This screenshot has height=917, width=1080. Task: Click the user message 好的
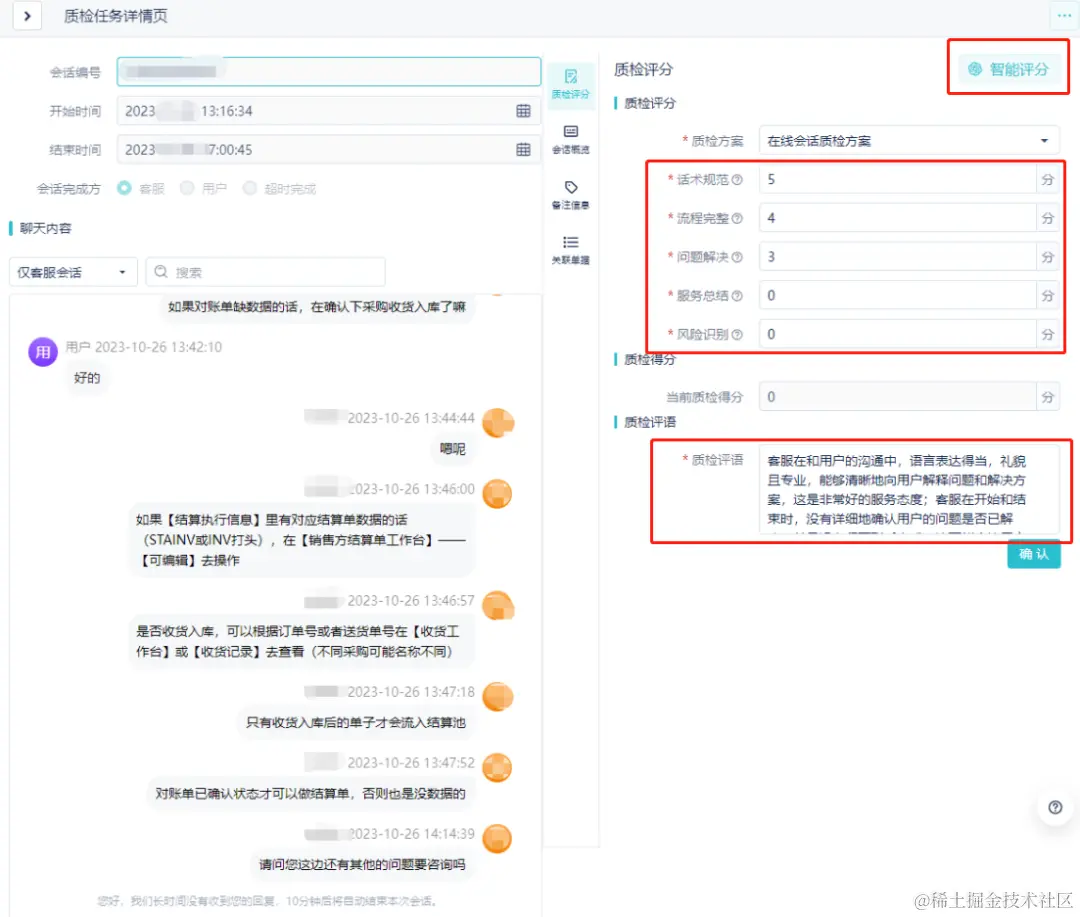pos(87,378)
